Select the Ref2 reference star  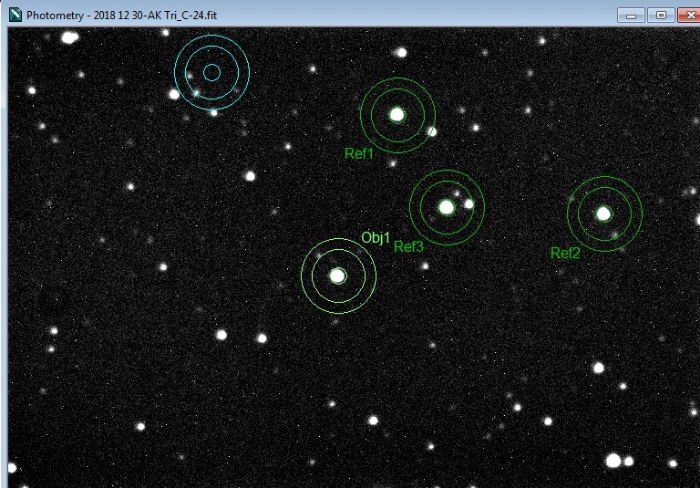(x=604, y=213)
